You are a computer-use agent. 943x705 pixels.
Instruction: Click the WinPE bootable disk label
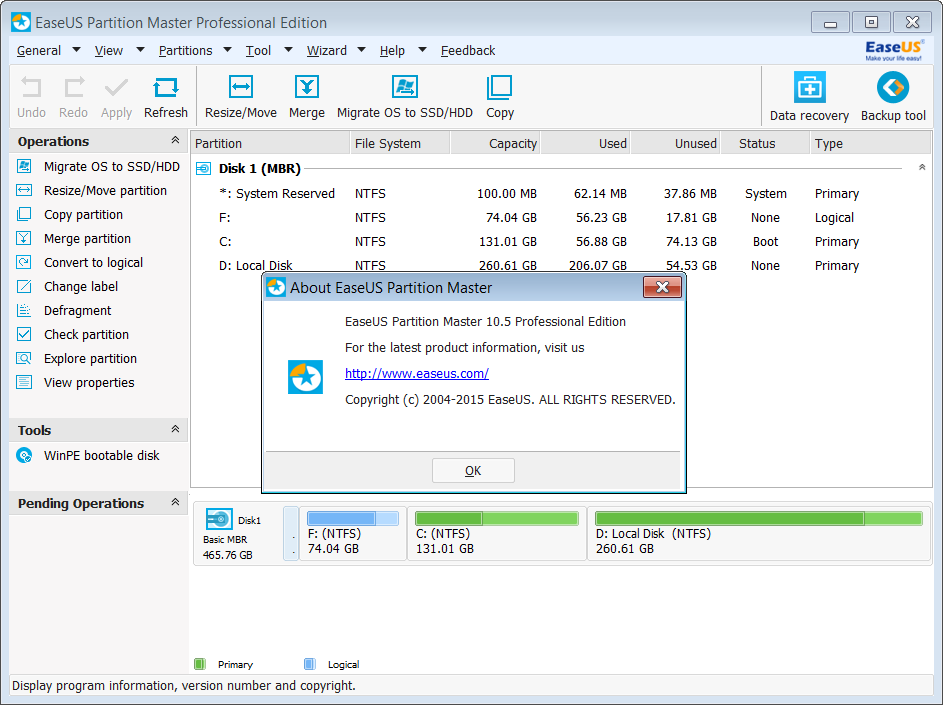coord(102,455)
